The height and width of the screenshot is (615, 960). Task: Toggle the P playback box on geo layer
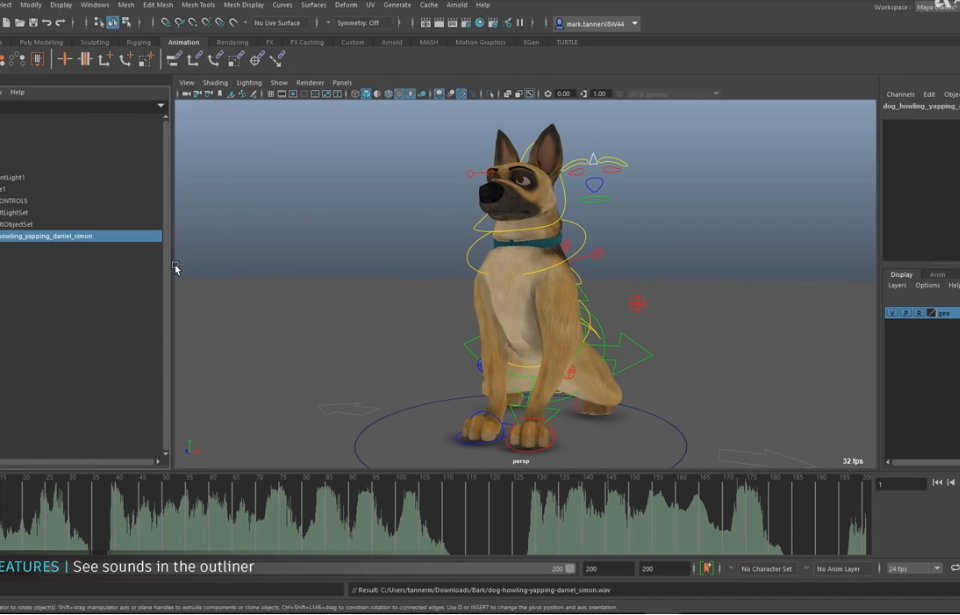906,313
